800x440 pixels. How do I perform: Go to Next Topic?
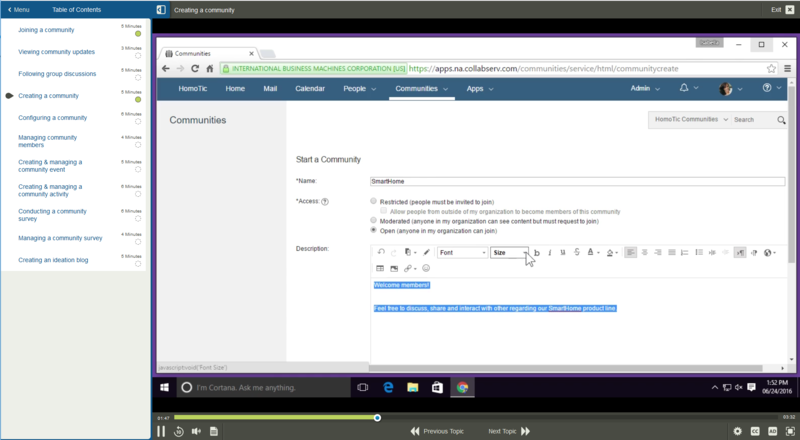[509, 431]
